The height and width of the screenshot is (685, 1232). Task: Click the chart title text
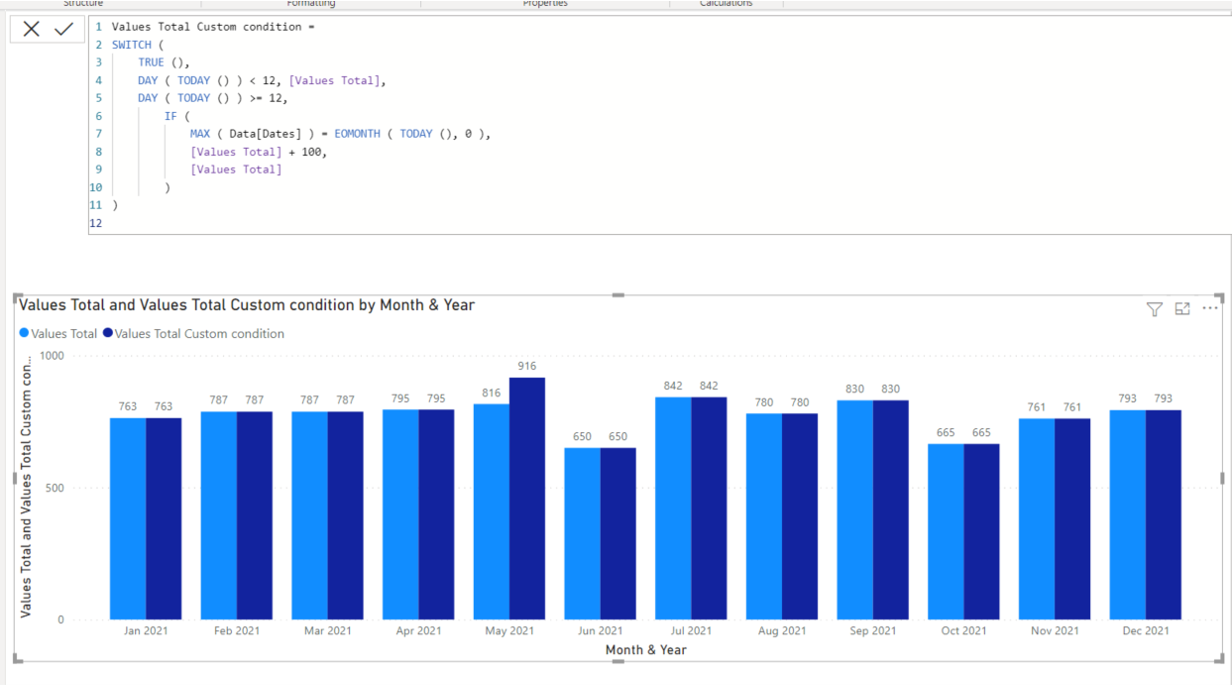click(x=247, y=305)
